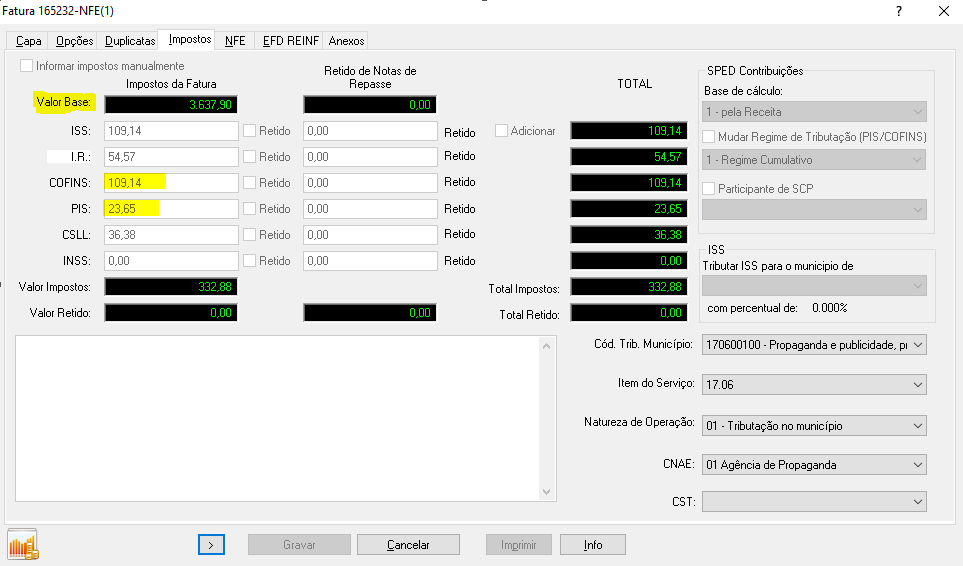Click the Total Impostos amount 332,88

629,287
